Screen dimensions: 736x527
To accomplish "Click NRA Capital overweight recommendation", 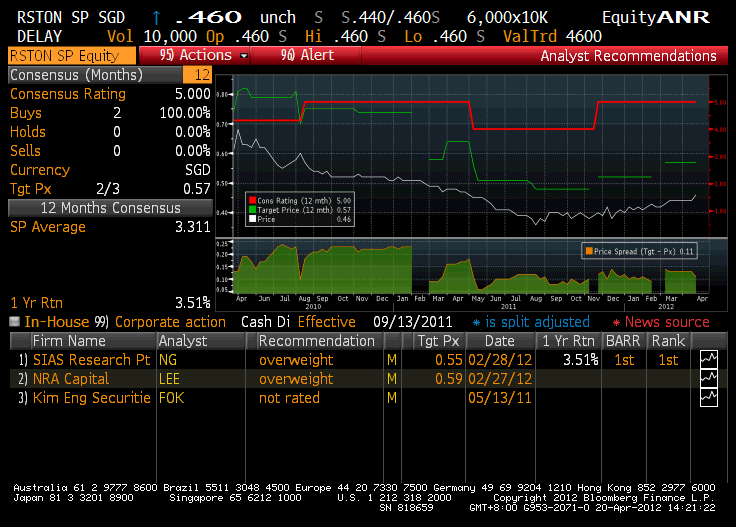I will click(296, 379).
